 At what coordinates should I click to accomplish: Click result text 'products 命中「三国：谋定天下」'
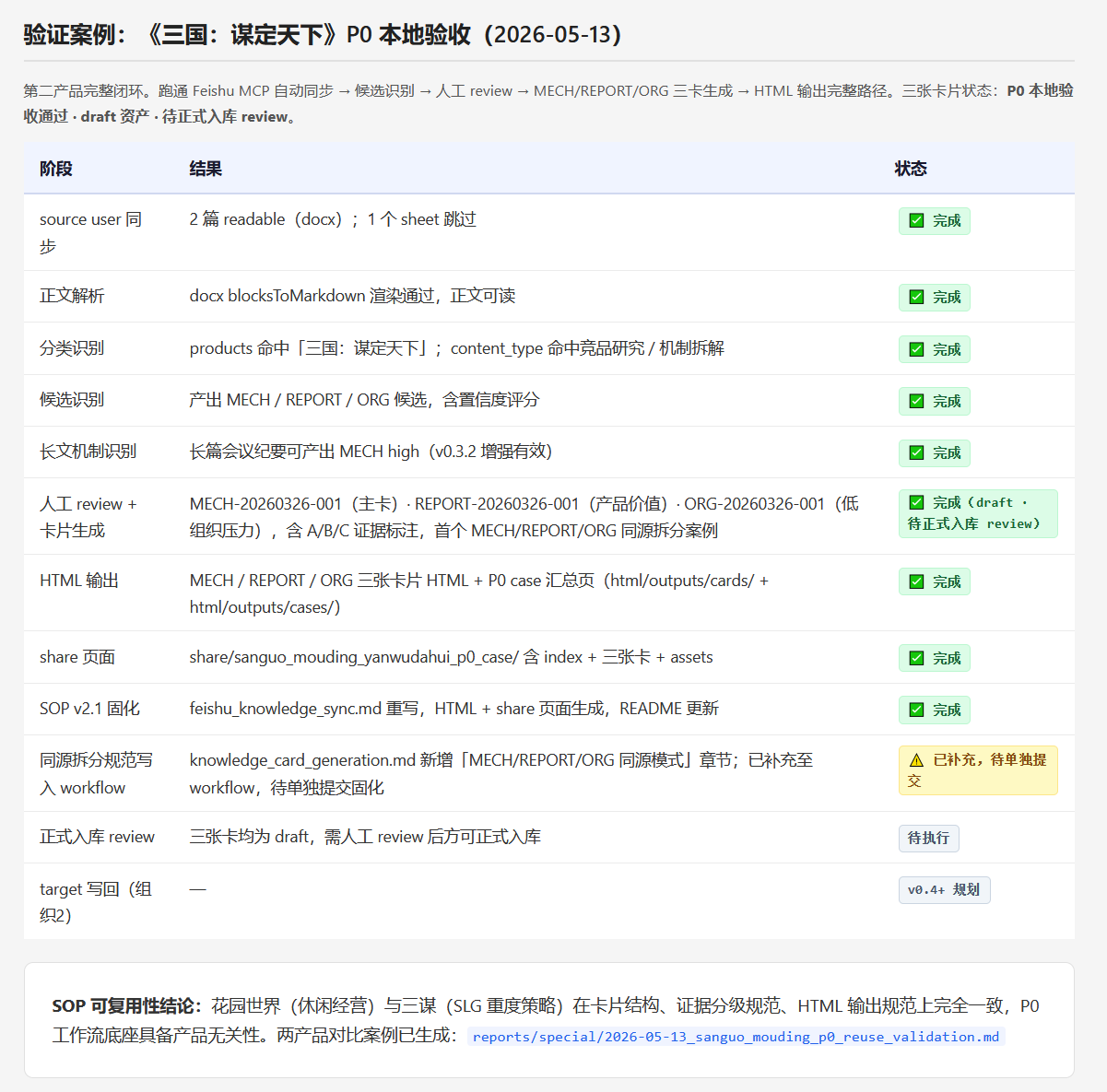[x=311, y=348]
